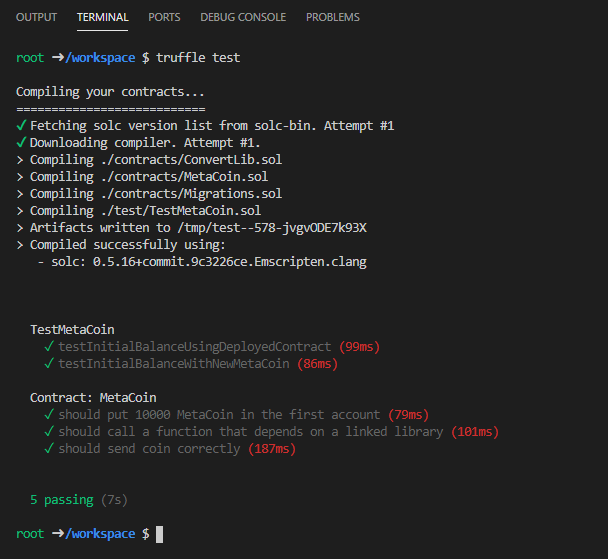Click the (187ms) duration text

point(272,449)
